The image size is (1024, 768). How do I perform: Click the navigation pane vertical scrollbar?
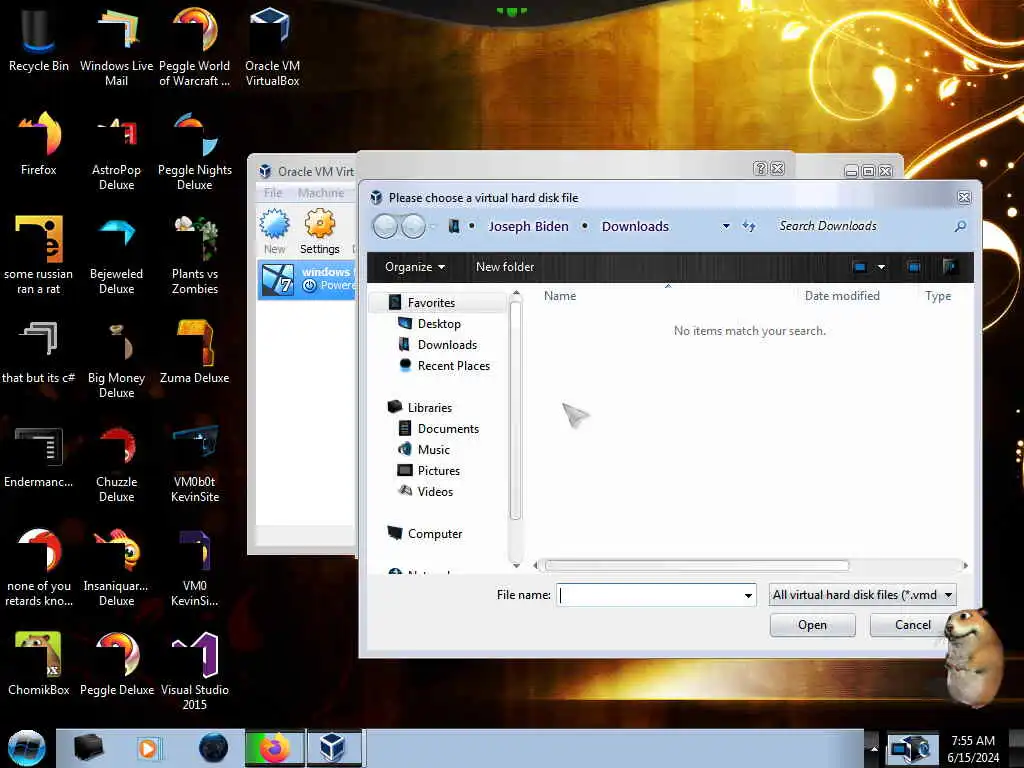(x=515, y=411)
